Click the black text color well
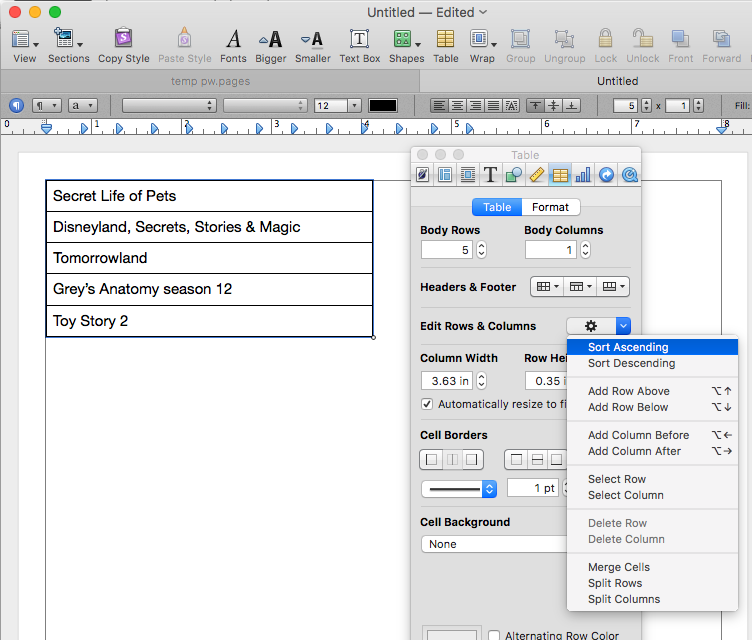This screenshot has height=640, width=752. pyautogui.click(x=383, y=105)
